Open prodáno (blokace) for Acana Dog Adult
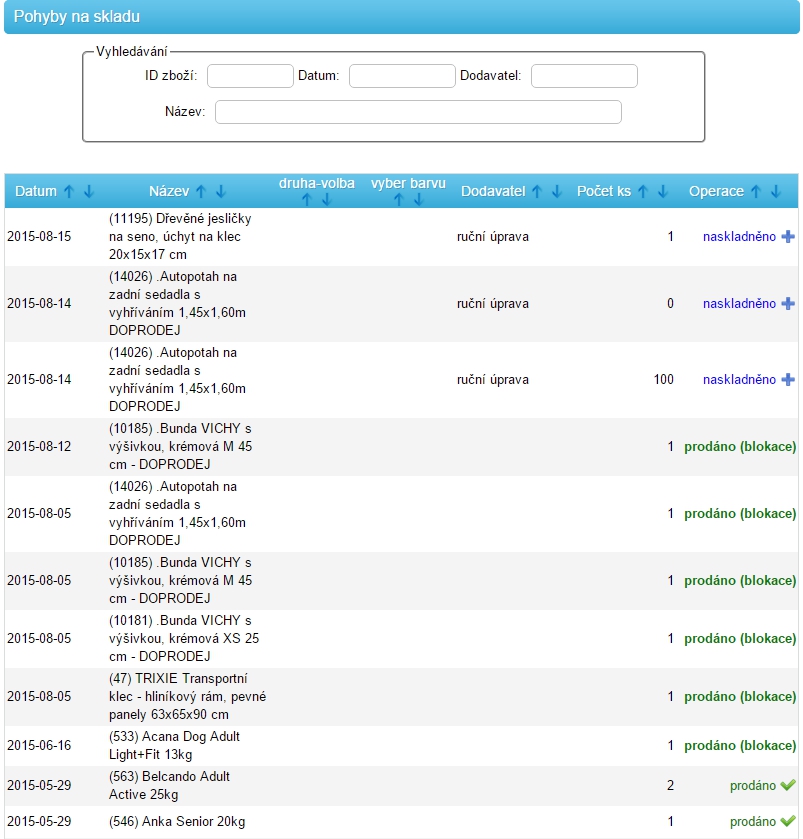 click(x=740, y=746)
